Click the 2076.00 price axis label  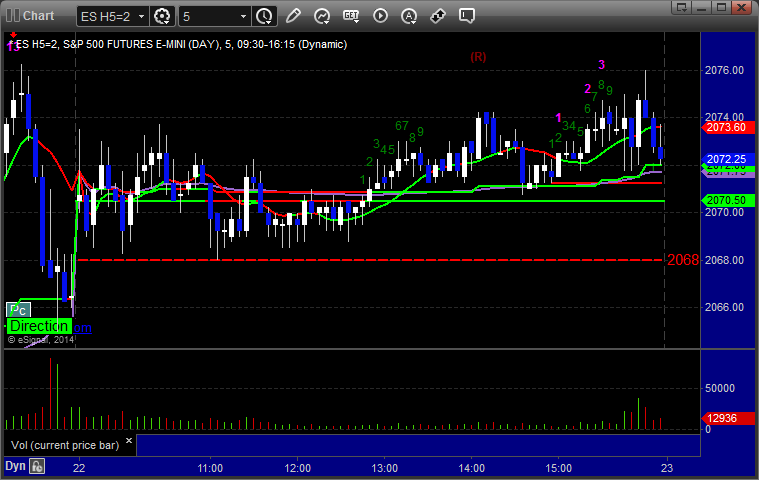(x=724, y=71)
